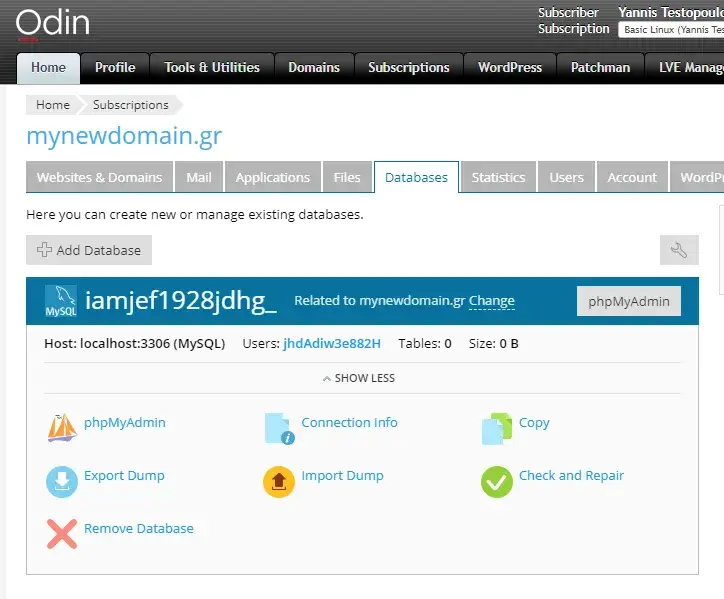Click the blue Export Dump download icon

(x=62, y=482)
